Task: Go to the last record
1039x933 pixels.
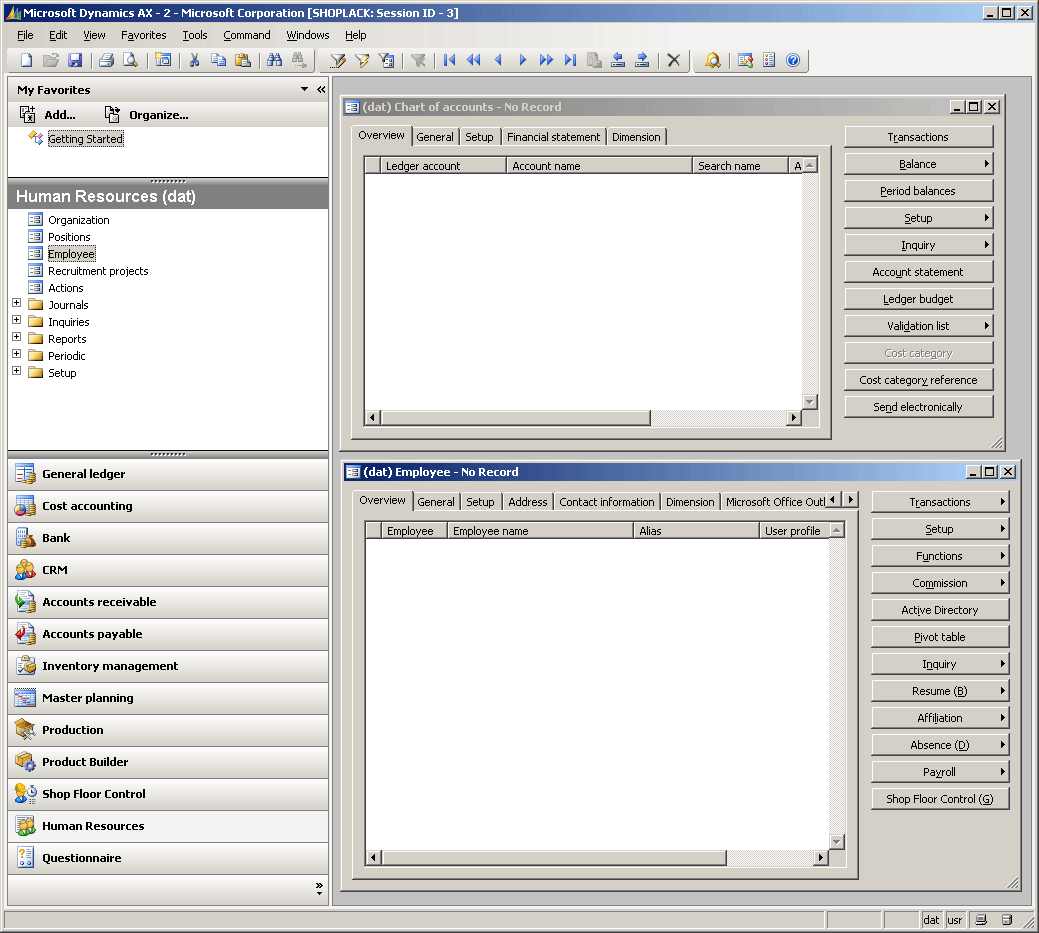Action: coord(570,60)
